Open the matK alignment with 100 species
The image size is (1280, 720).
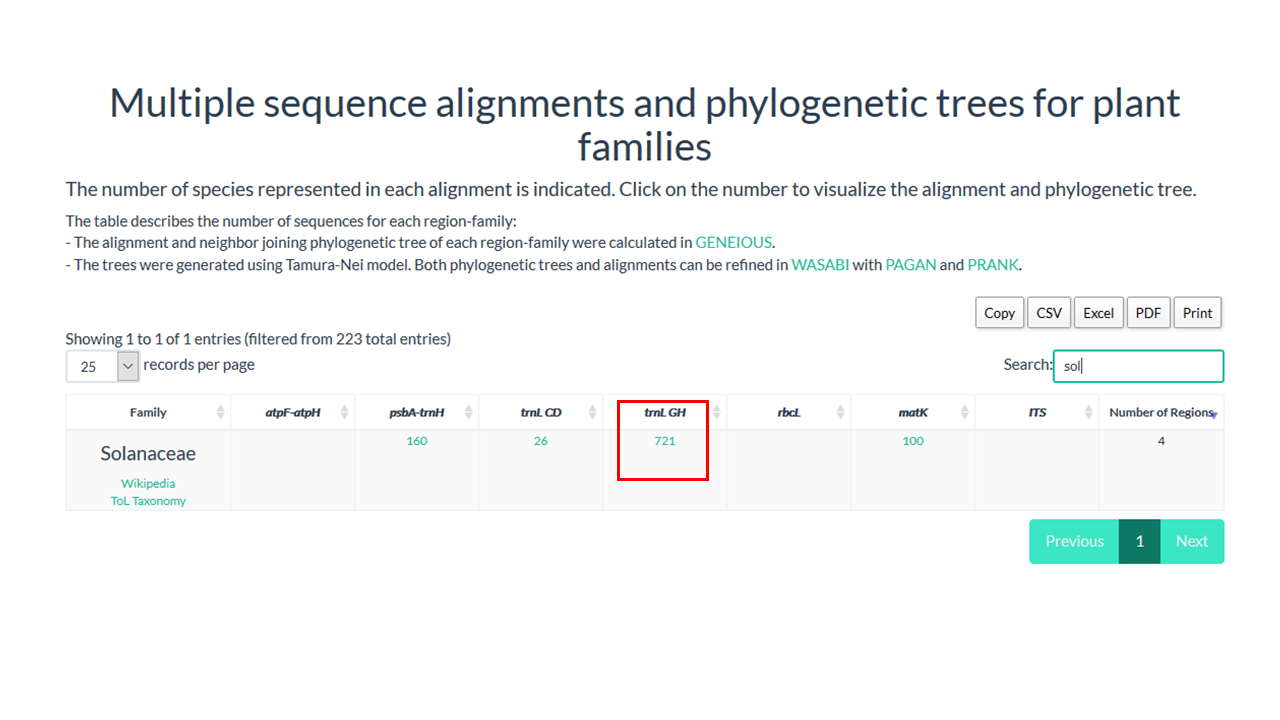tap(913, 441)
